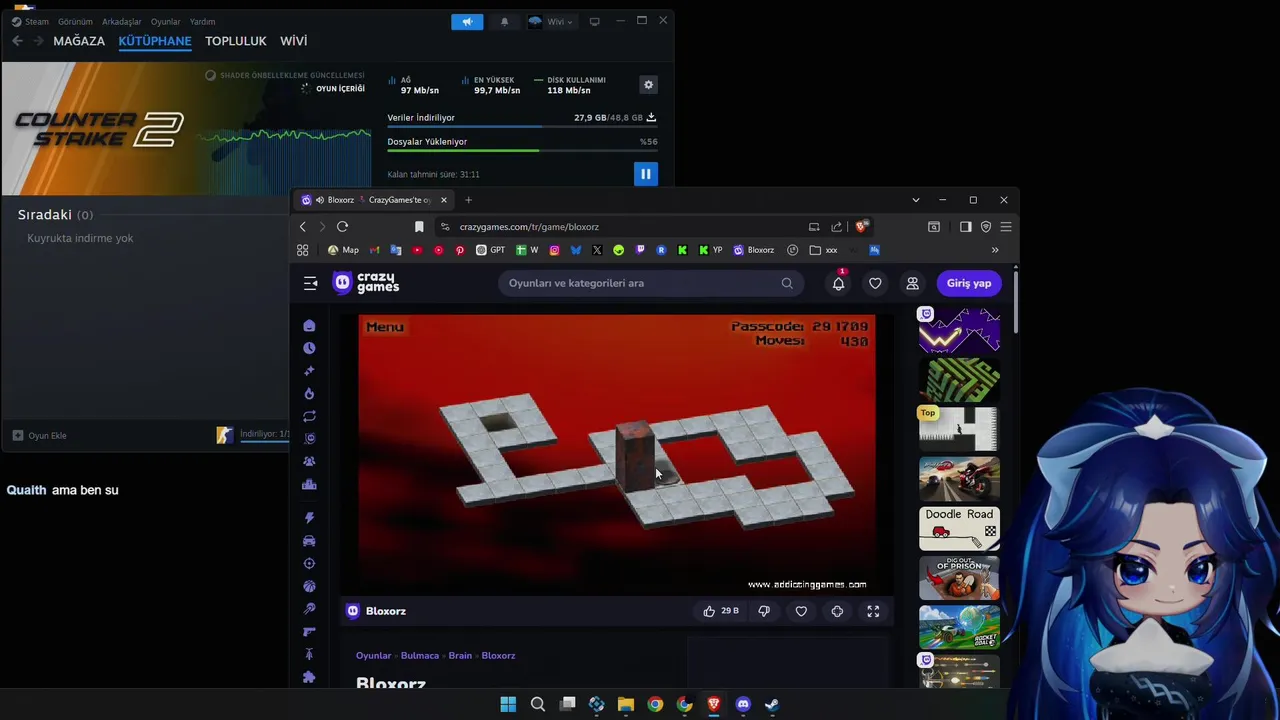The width and height of the screenshot is (1280, 720).
Task: Open the Görünüm menu in Steam
Action: pyautogui.click(x=75, y=21)
